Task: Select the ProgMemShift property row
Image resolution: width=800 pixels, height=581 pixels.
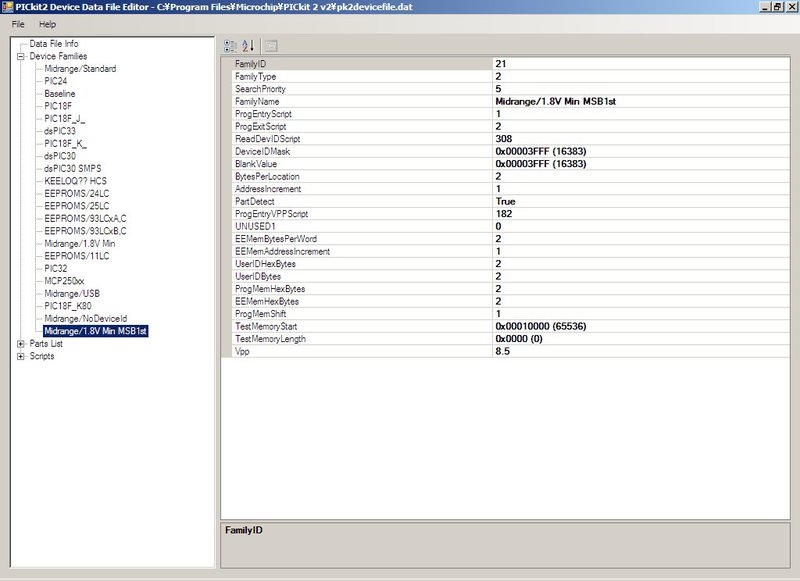Action: point(511,314)
